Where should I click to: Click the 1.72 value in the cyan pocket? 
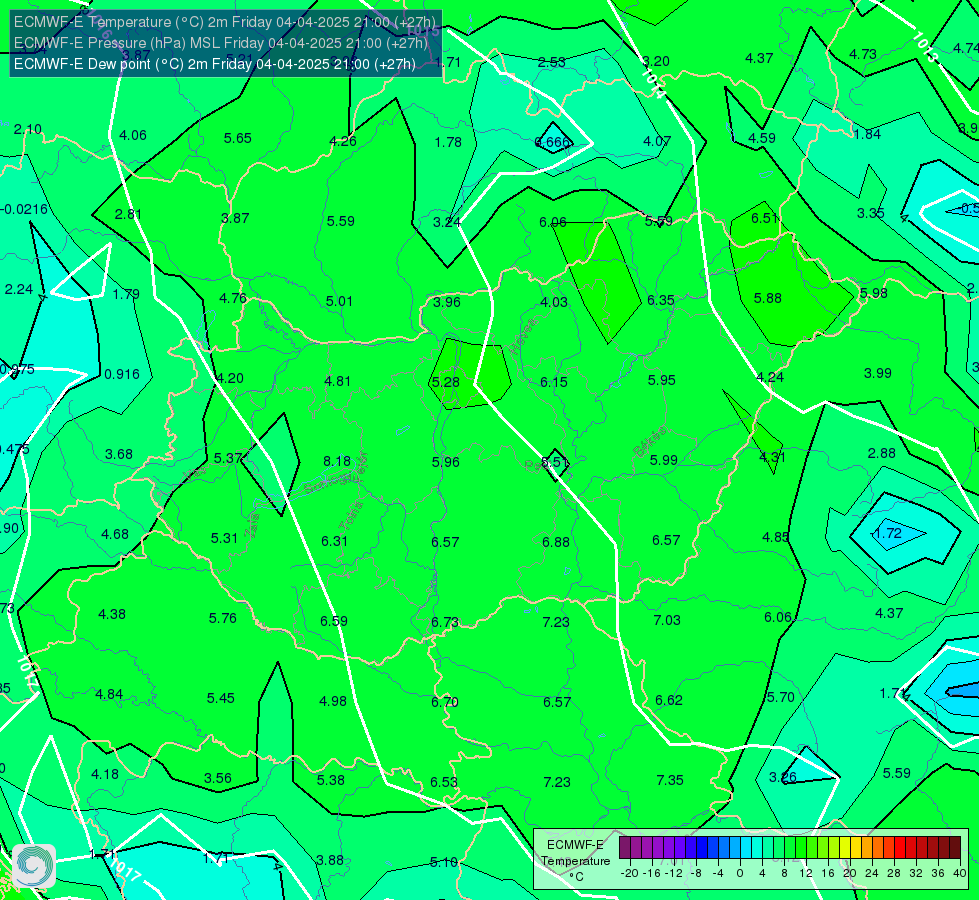tap(888, 533)
